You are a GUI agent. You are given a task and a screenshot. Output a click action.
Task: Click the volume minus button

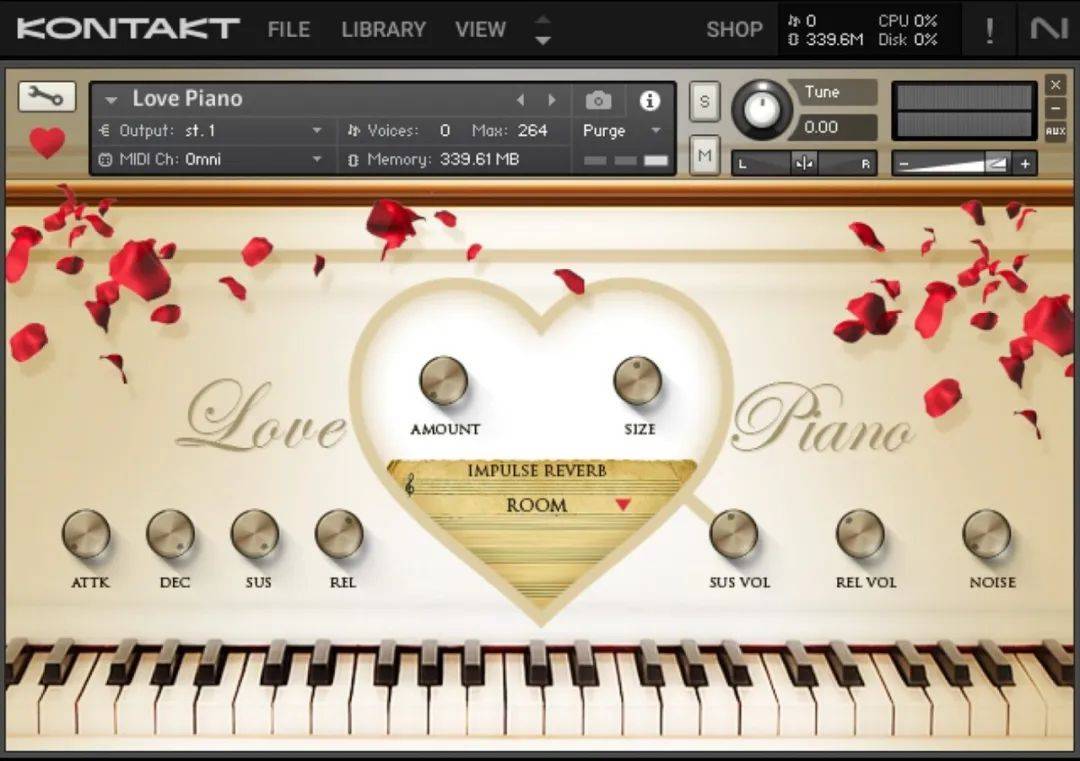pos(904,164)
